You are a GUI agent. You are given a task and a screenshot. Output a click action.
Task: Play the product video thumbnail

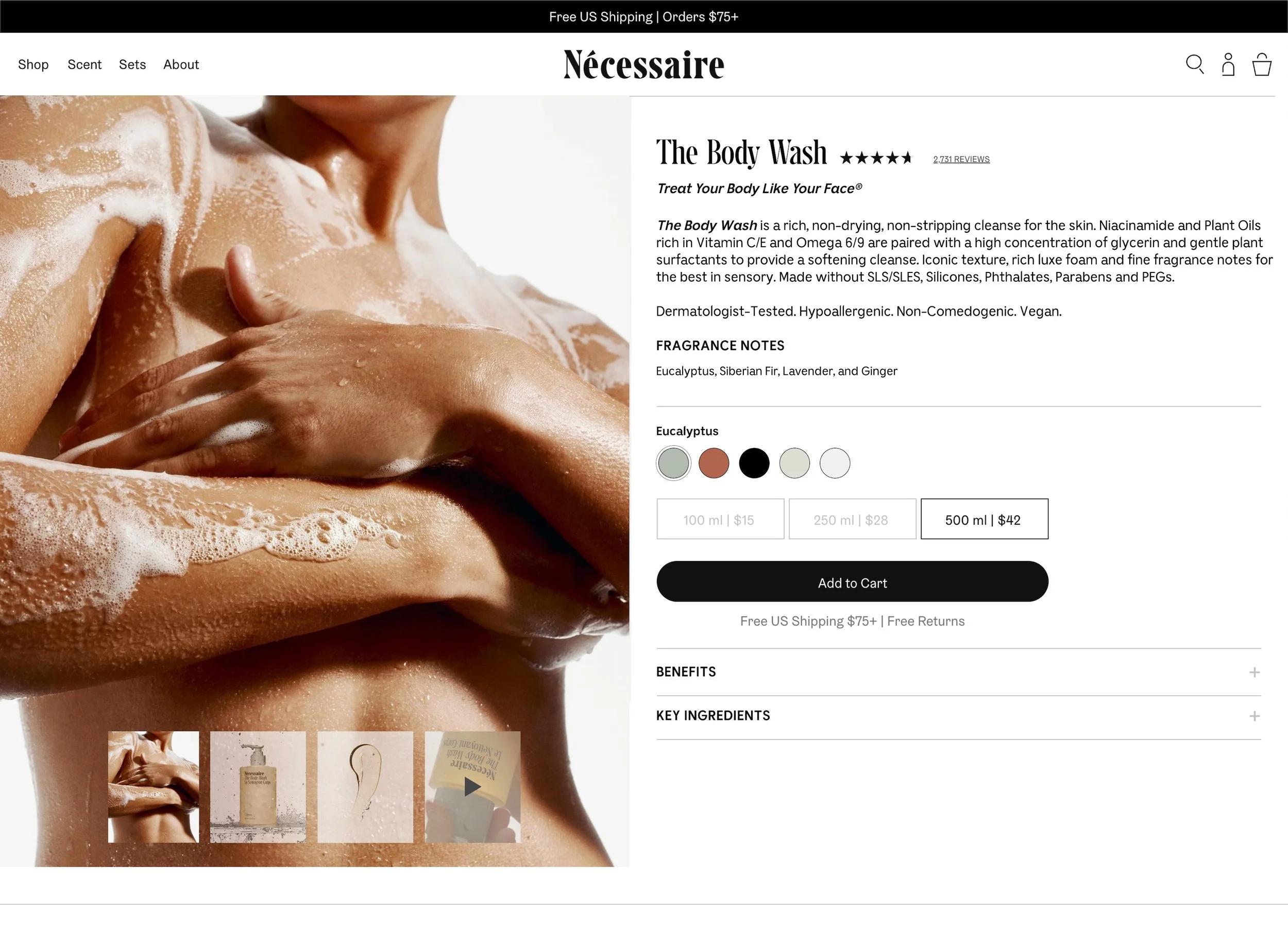472,787
